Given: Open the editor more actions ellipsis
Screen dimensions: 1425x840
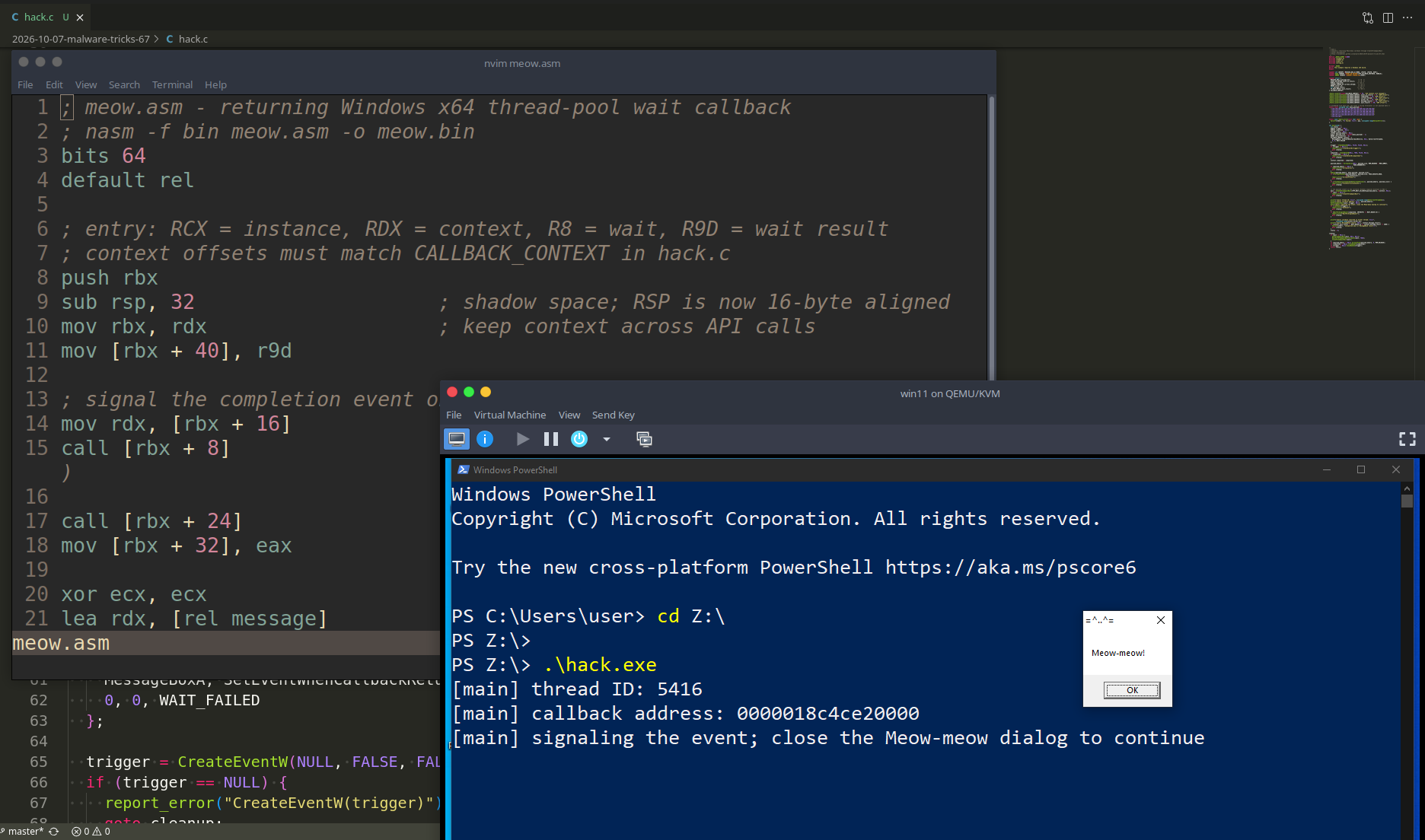Looking at the screenshot, I should pyautogui.click(x=1407, y=17).
